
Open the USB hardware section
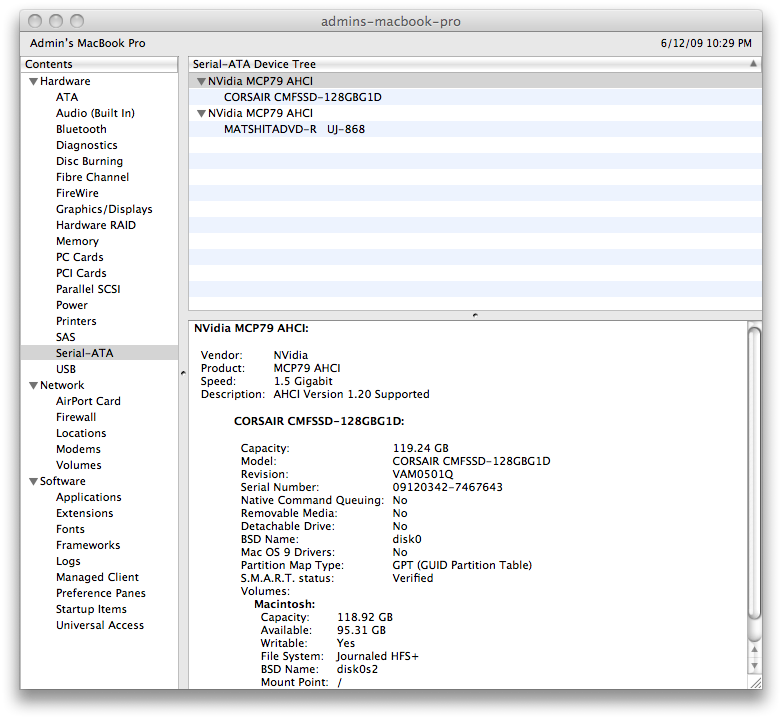pos(66,369)
